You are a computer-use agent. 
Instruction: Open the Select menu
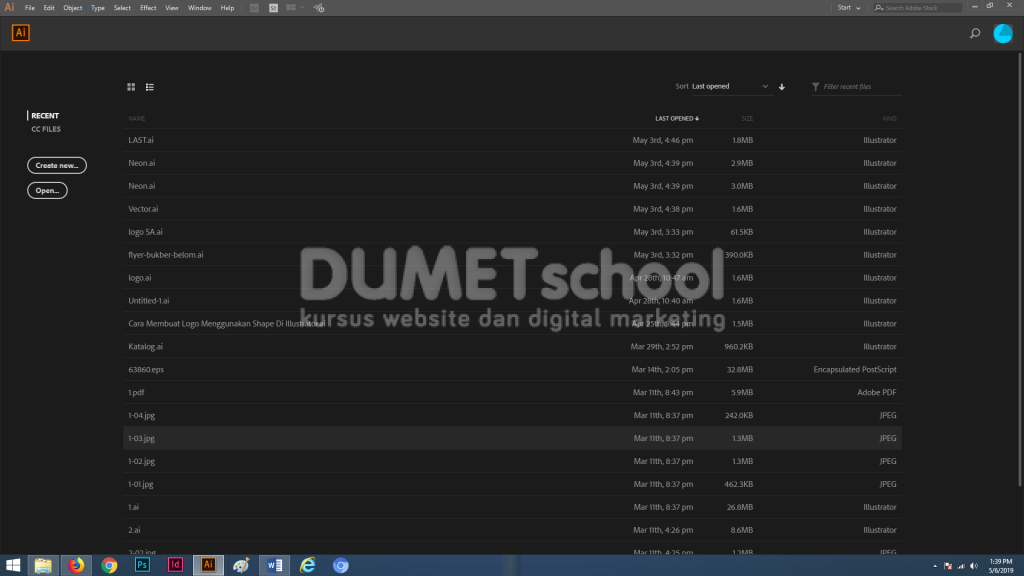(122, 8)
